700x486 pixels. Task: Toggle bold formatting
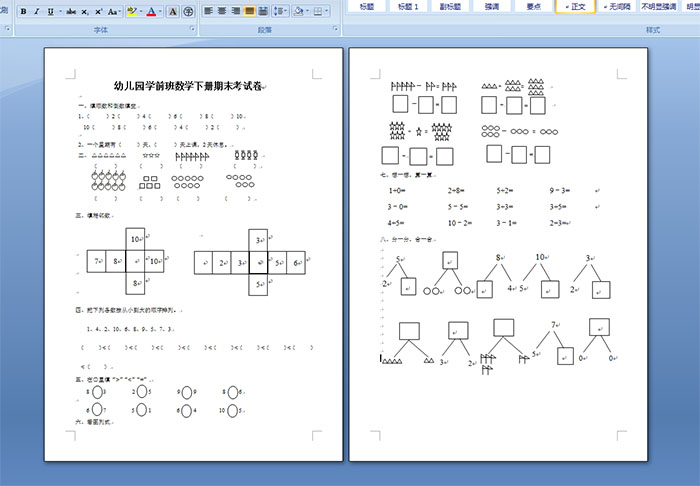pyautogui.click(x=24, y=12)
